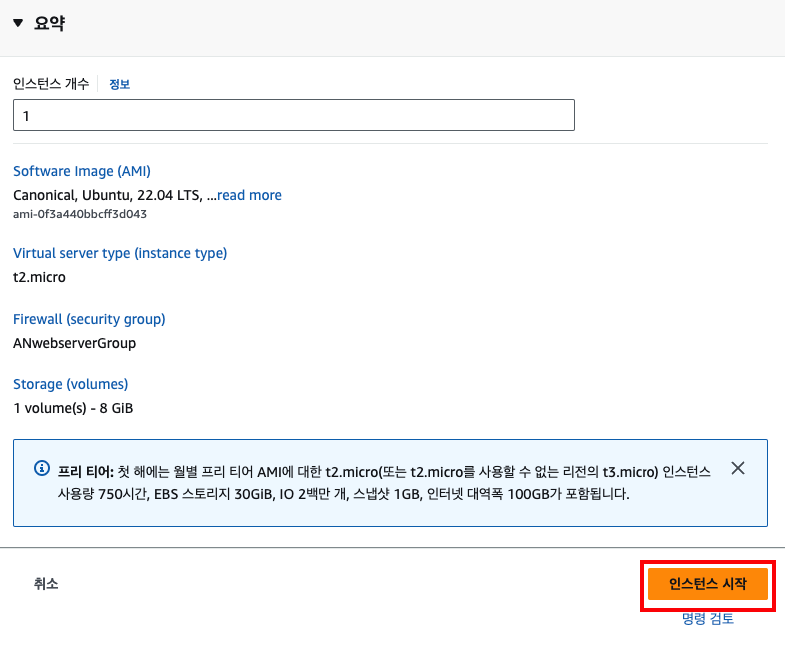Image resolution: width=785 pixels, height=645 pixels.
Task: Collapse the 요약 summary section triangle
Action: pos(18,23)
